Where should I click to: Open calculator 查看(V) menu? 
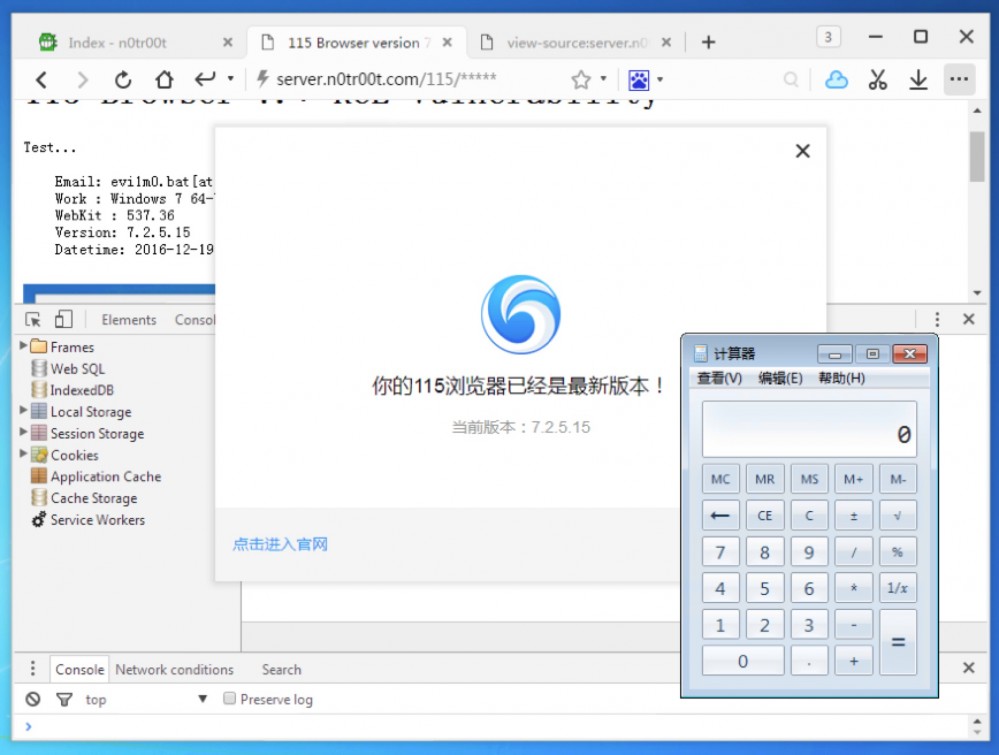[719, 378]
